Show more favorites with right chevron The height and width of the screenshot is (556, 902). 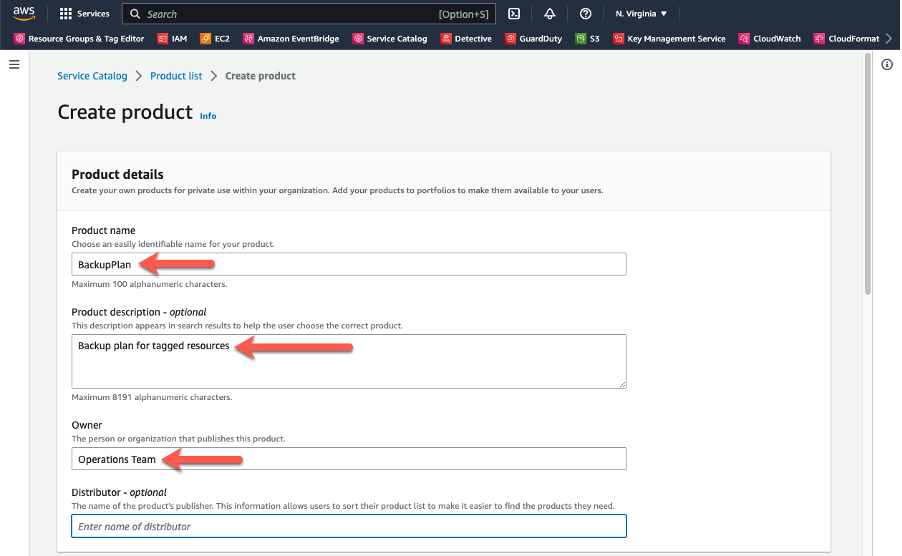[x=889, y=39]
